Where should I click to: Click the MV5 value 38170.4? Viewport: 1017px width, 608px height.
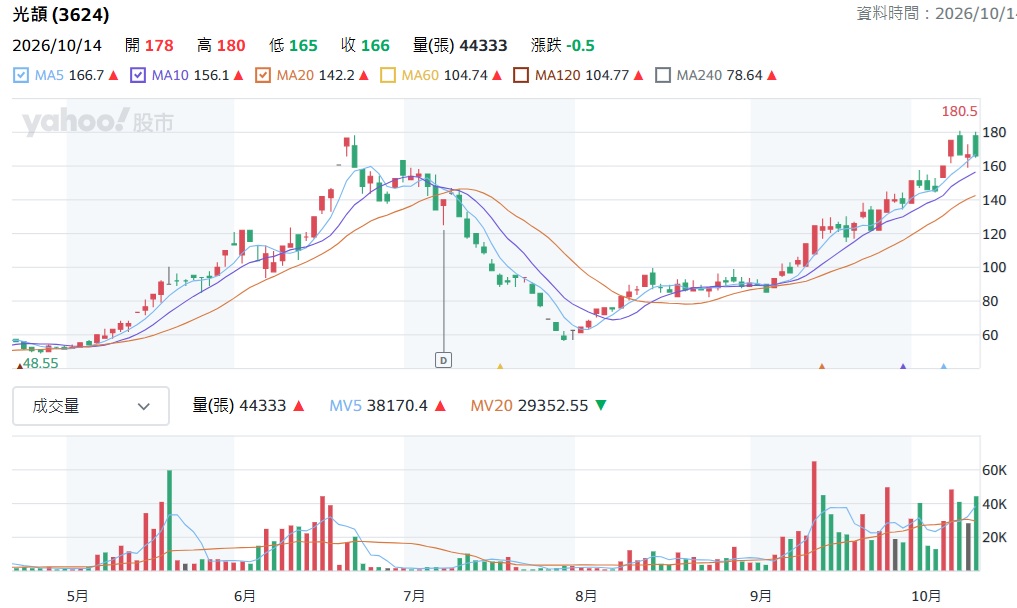(x=397, y=406)
